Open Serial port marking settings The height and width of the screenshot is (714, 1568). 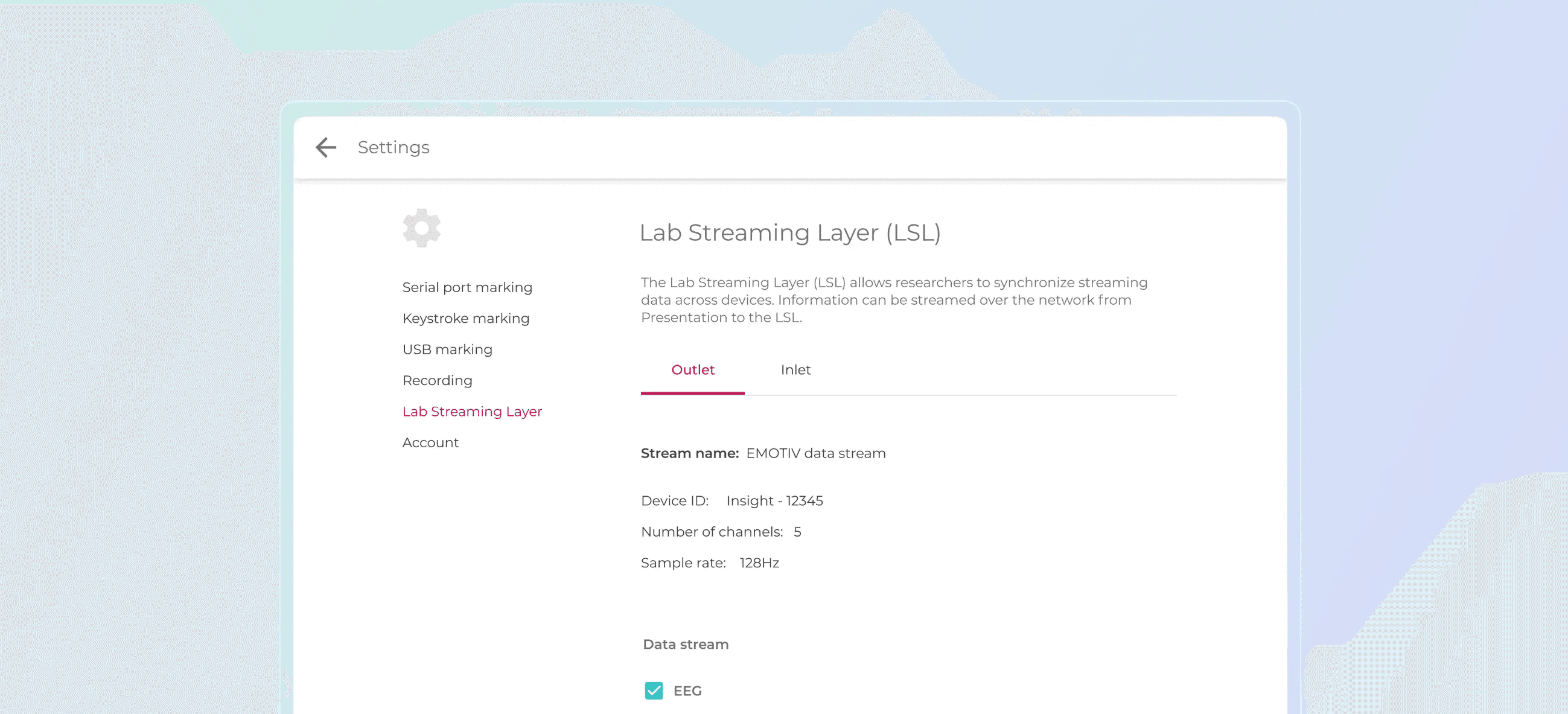[467, 287]
